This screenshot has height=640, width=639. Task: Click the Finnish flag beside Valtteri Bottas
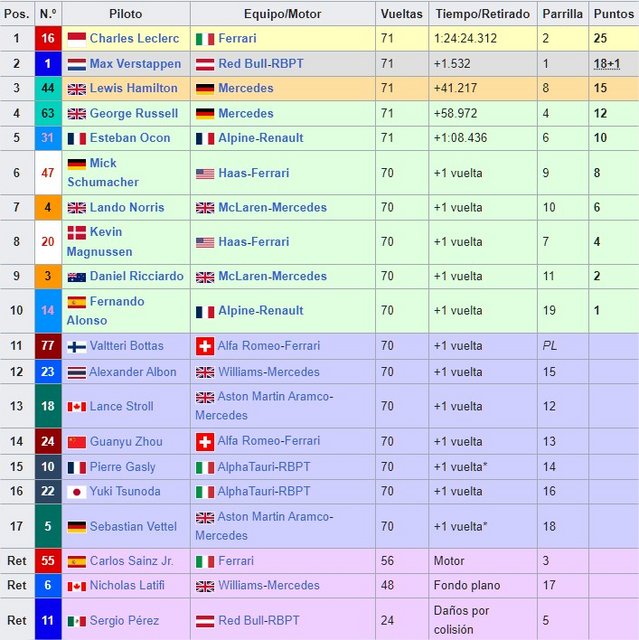[x=77, y=347]
